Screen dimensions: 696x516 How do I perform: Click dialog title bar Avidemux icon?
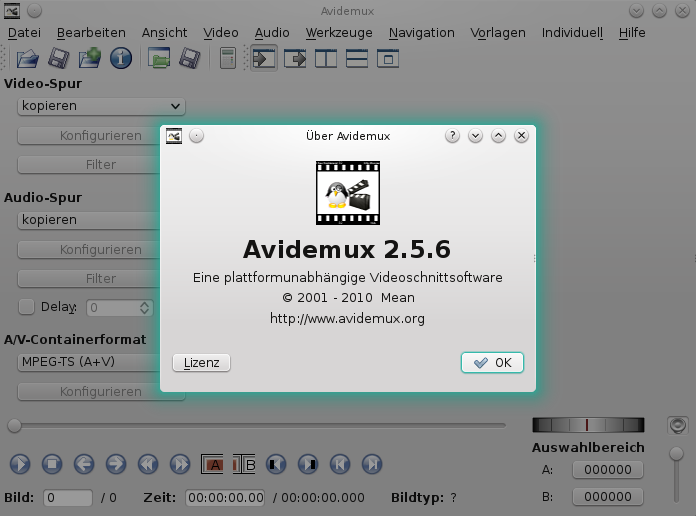pos(174,136)
